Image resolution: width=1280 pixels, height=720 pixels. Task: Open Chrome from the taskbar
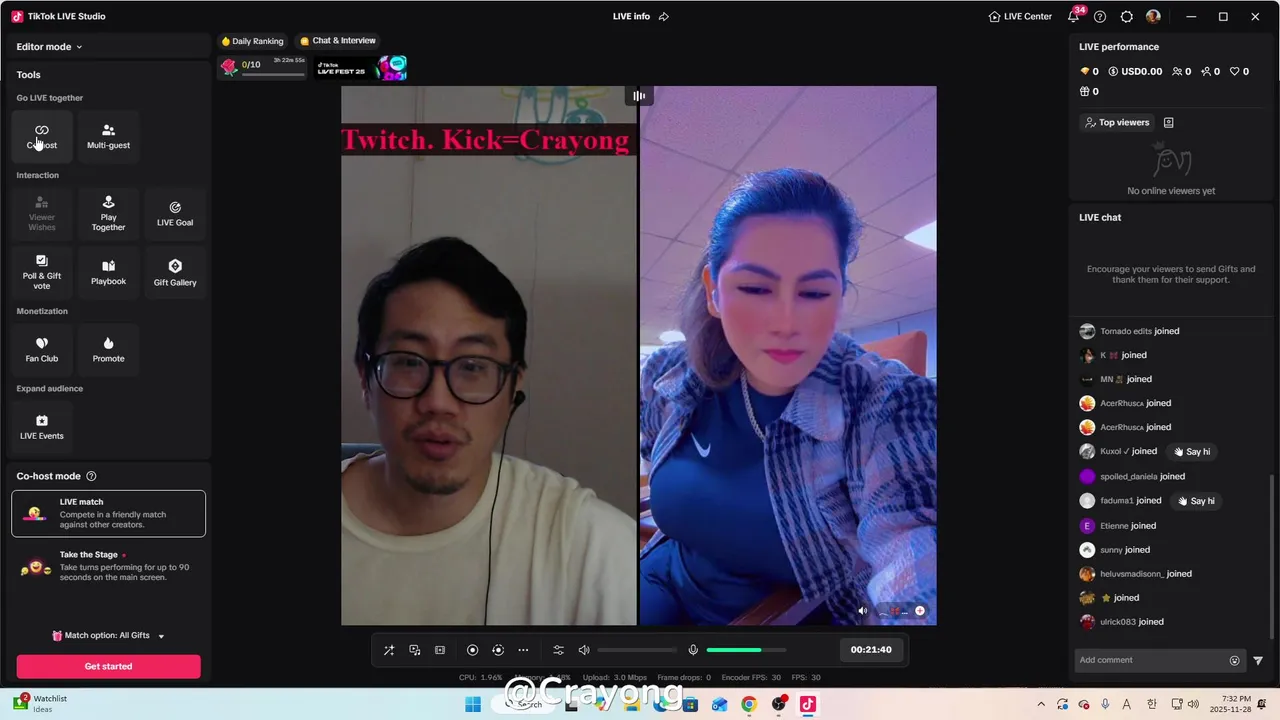pos(749,704)
